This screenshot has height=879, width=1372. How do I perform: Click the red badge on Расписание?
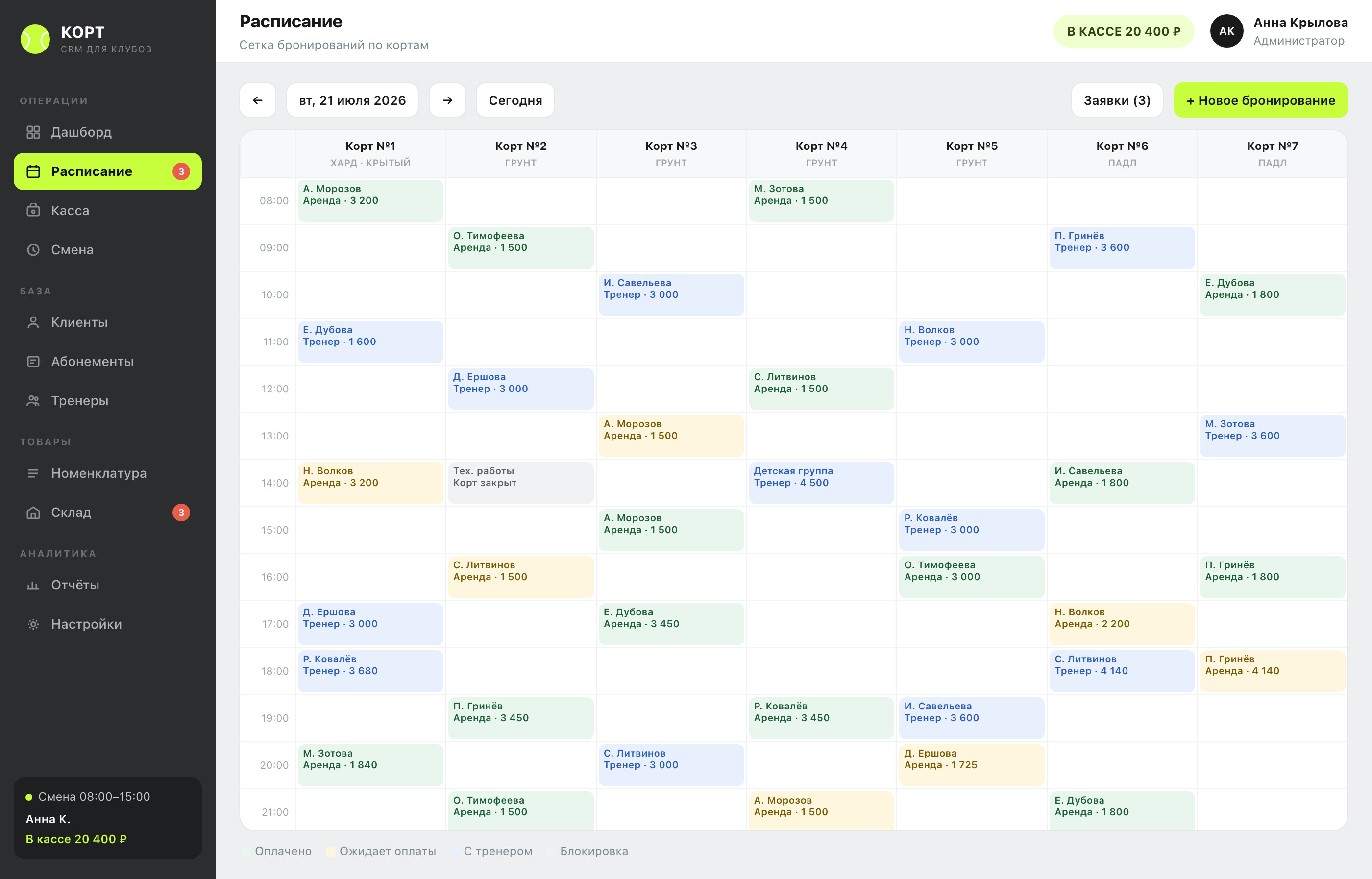tap(181, 171)
